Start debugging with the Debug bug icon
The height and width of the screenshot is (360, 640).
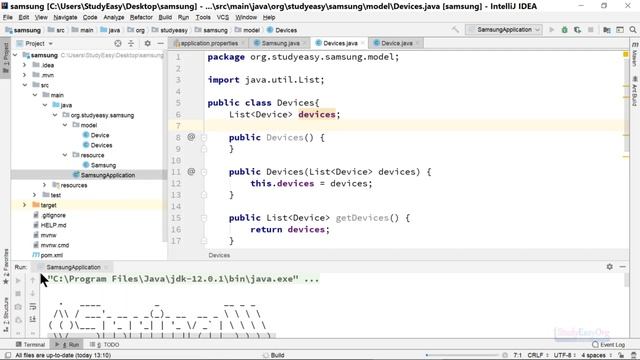(564, 30)
